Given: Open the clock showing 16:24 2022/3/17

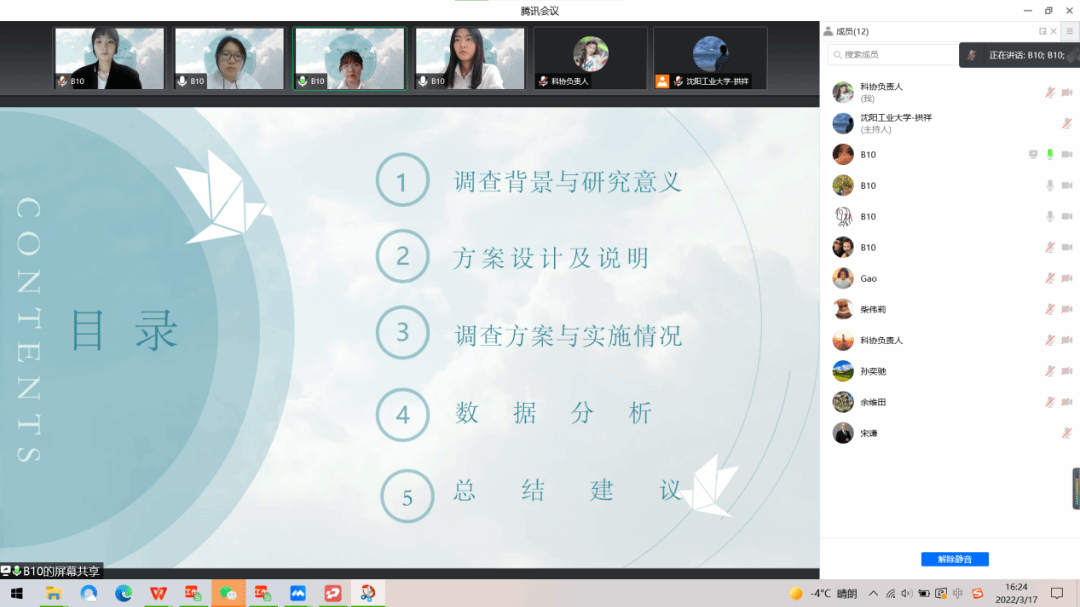Looking at the screenshot, I should coord(1017,593).
